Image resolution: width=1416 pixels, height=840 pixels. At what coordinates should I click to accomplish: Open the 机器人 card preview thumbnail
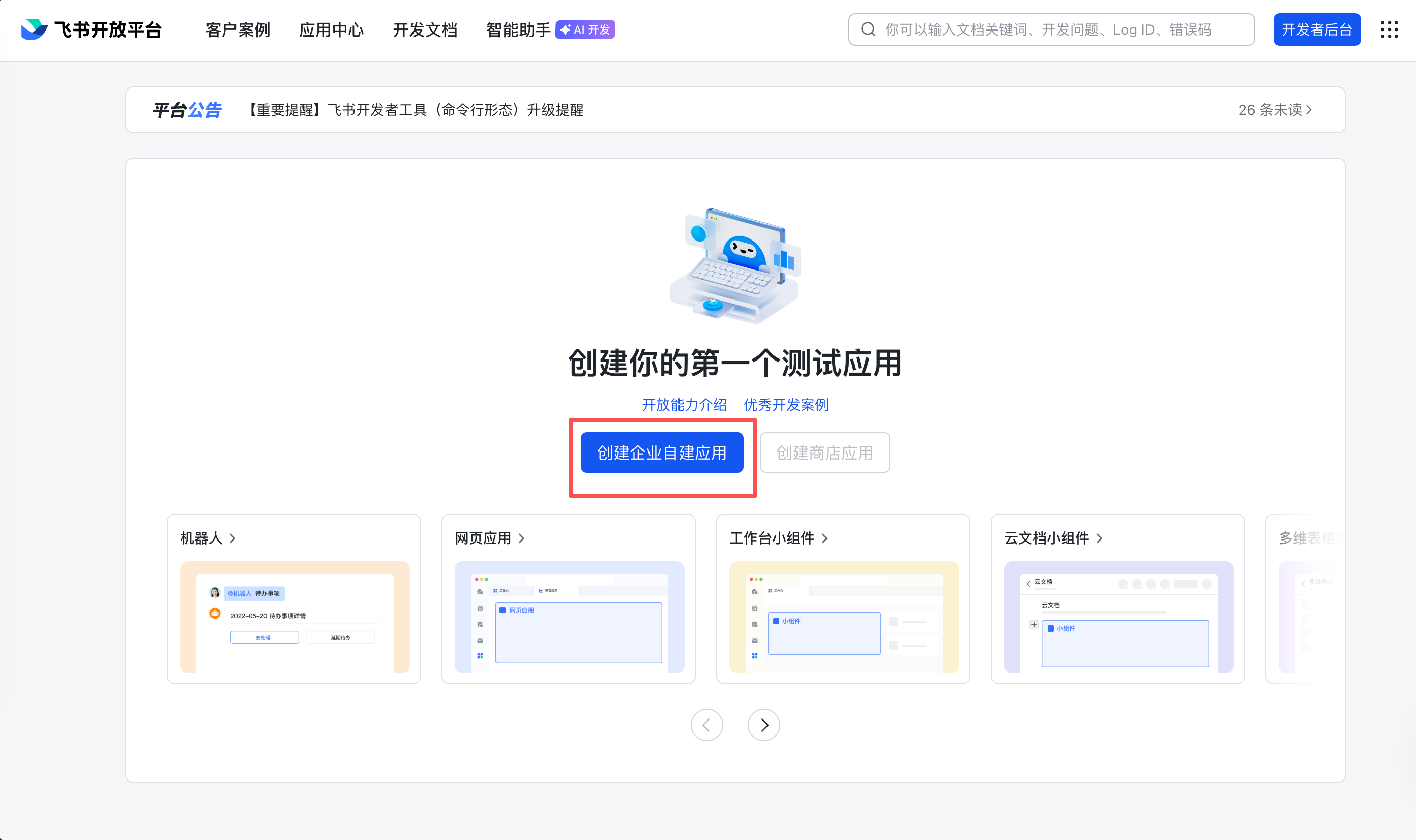click(294, 617)
